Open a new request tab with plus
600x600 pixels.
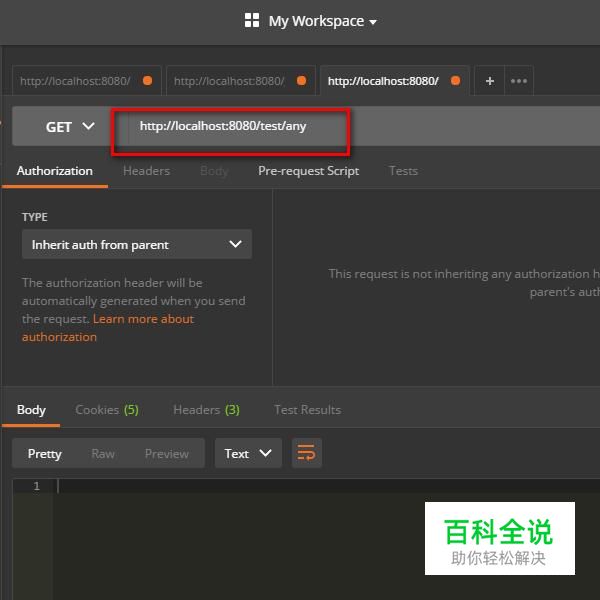pos(489,81)
